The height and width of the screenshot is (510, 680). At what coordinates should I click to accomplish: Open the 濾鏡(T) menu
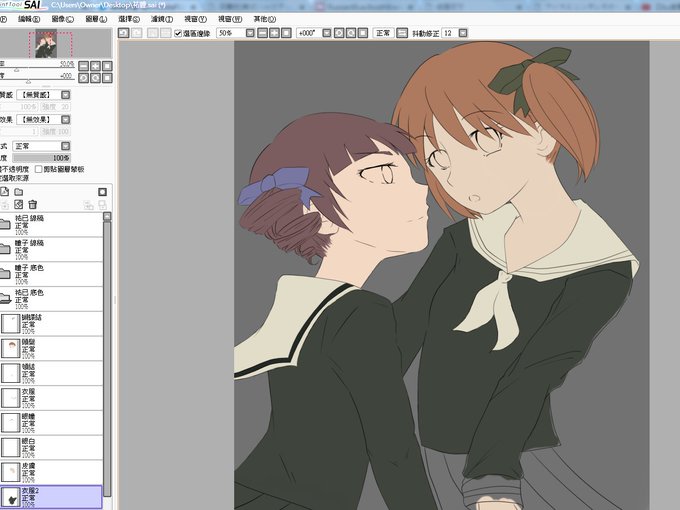point(162,19)
